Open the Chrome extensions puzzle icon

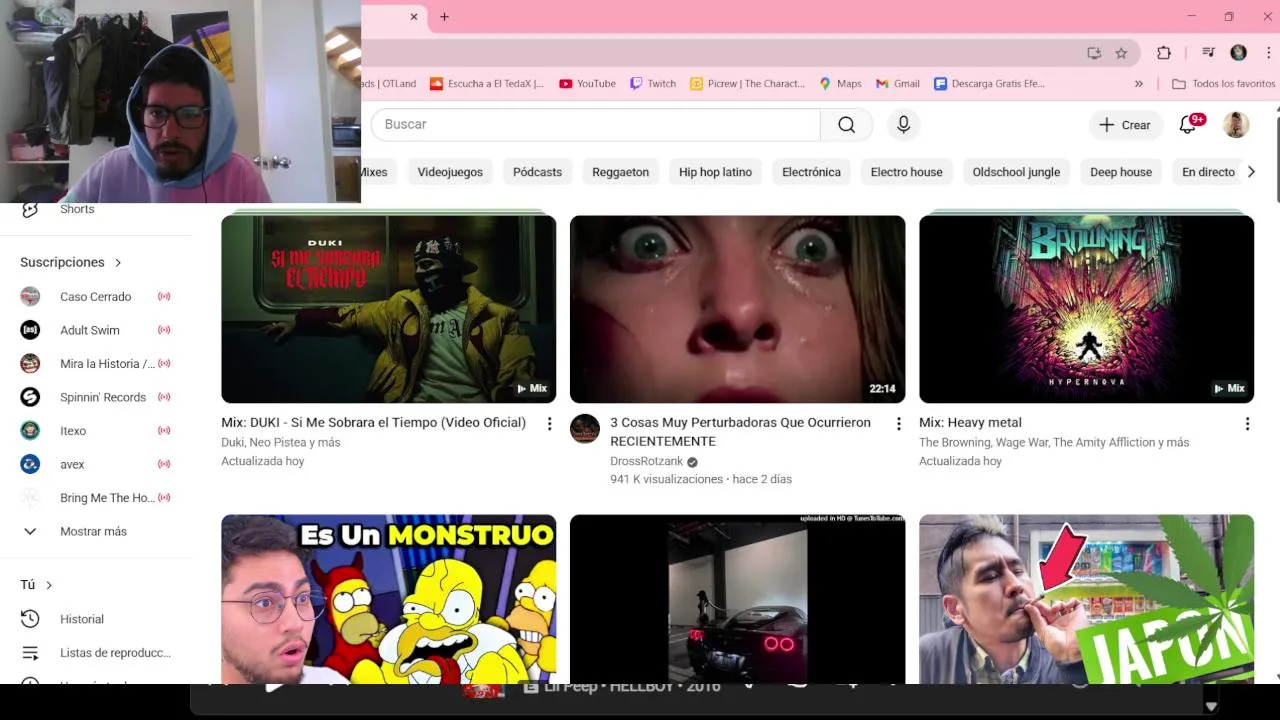click(1164, 53)
